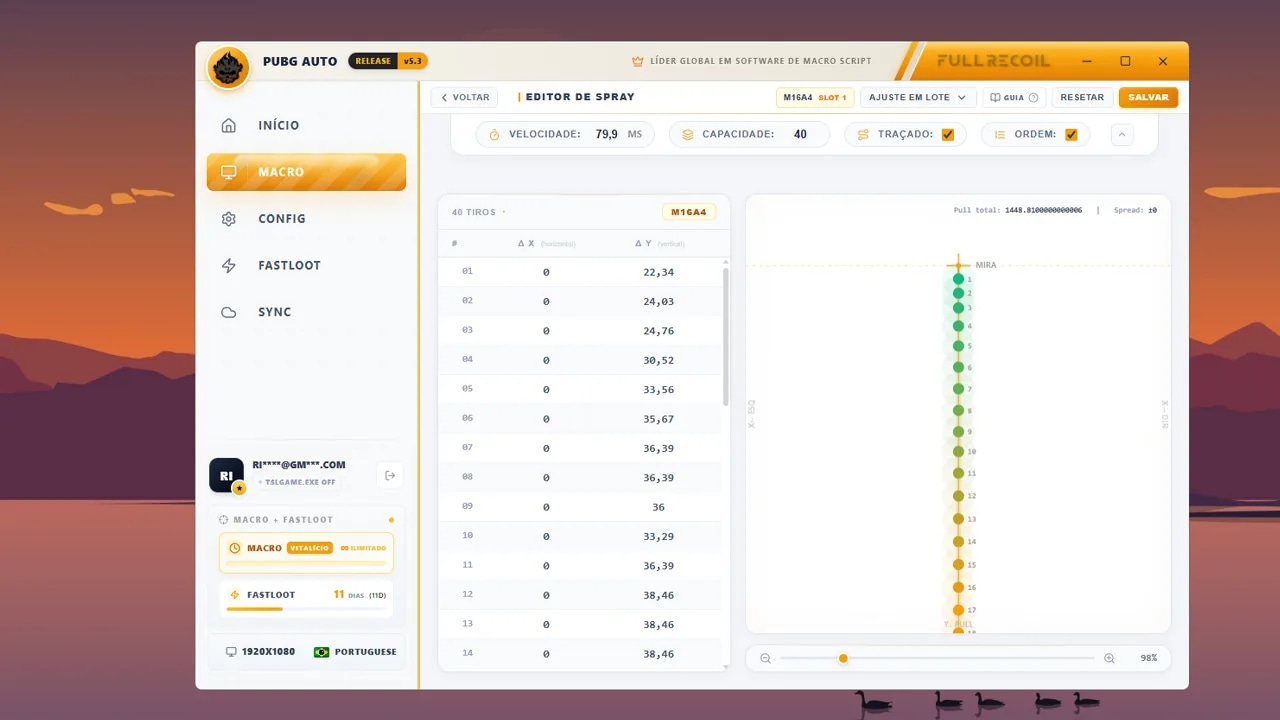This screenshot has height=720, width=1280.
Task: Click the Release v5.3 version badge
Action: tap(388, 61)
